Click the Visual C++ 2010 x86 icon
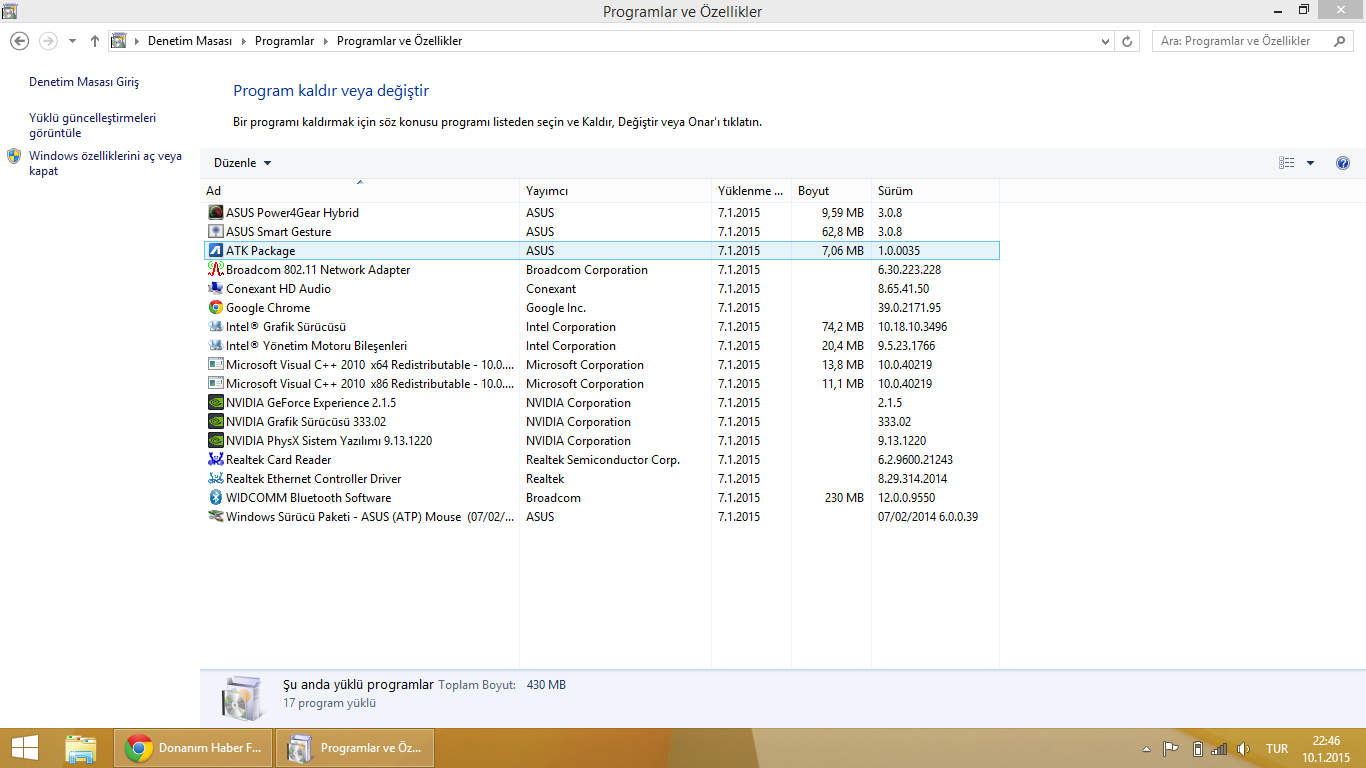Viewport: 1366px width, 768px height. click(x=215, y=383)
